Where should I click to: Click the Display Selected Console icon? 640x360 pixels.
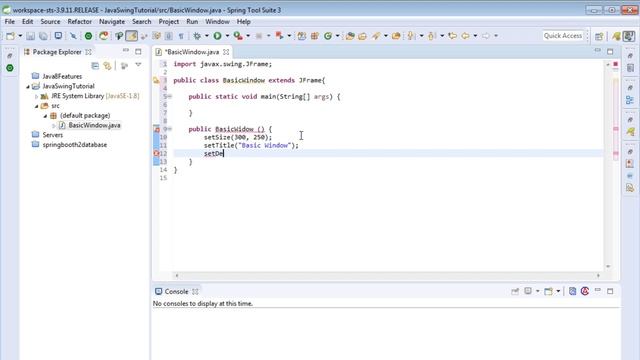point(528,291)
